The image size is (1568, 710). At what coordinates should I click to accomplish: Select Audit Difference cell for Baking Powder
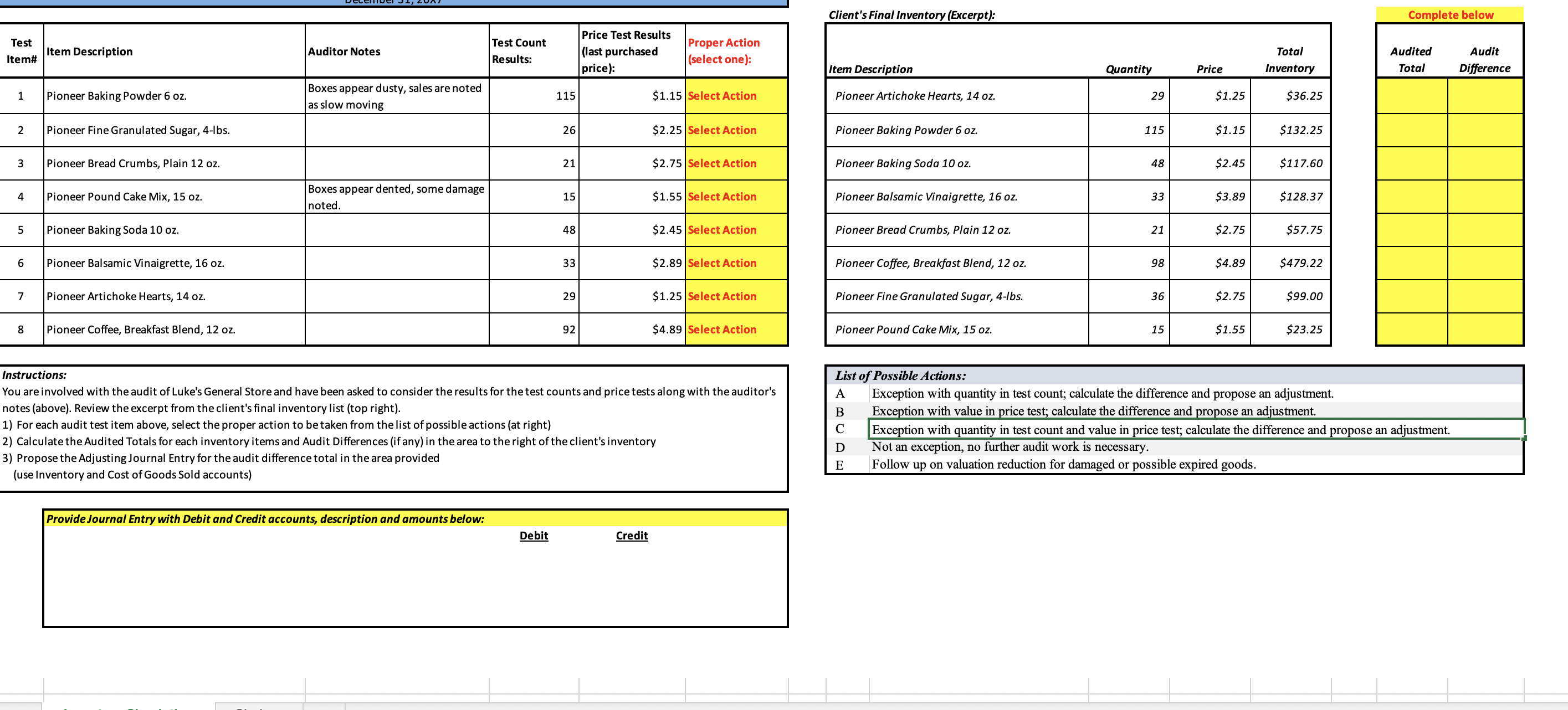1484,130
